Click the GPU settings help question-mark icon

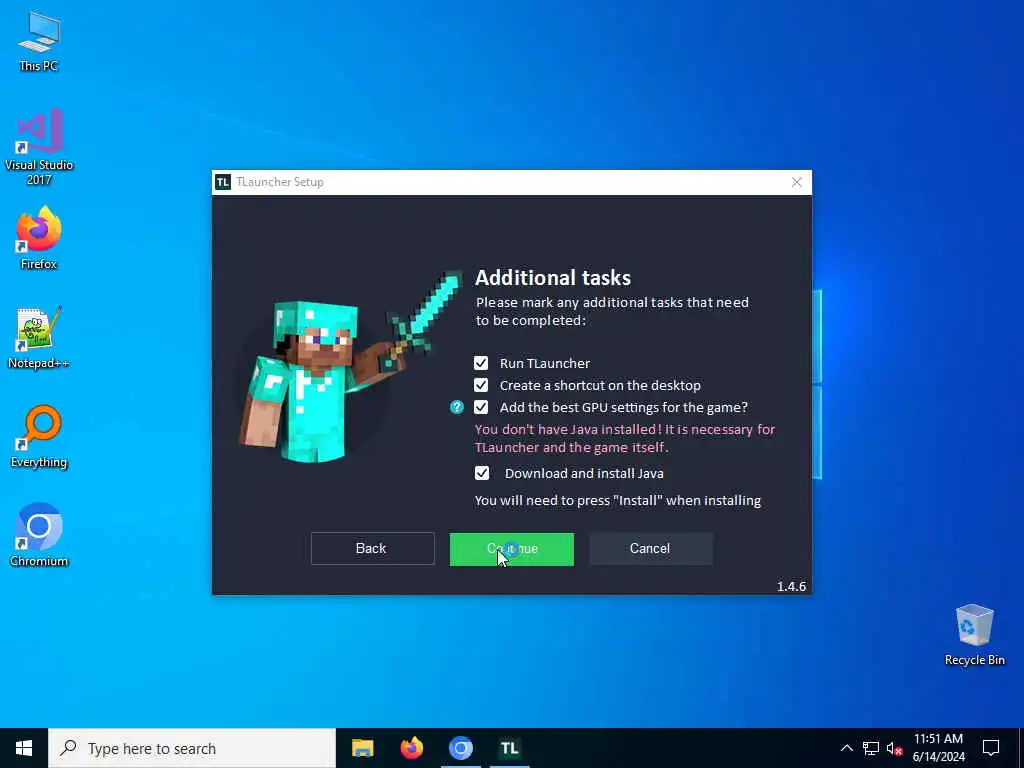[456, 408]
